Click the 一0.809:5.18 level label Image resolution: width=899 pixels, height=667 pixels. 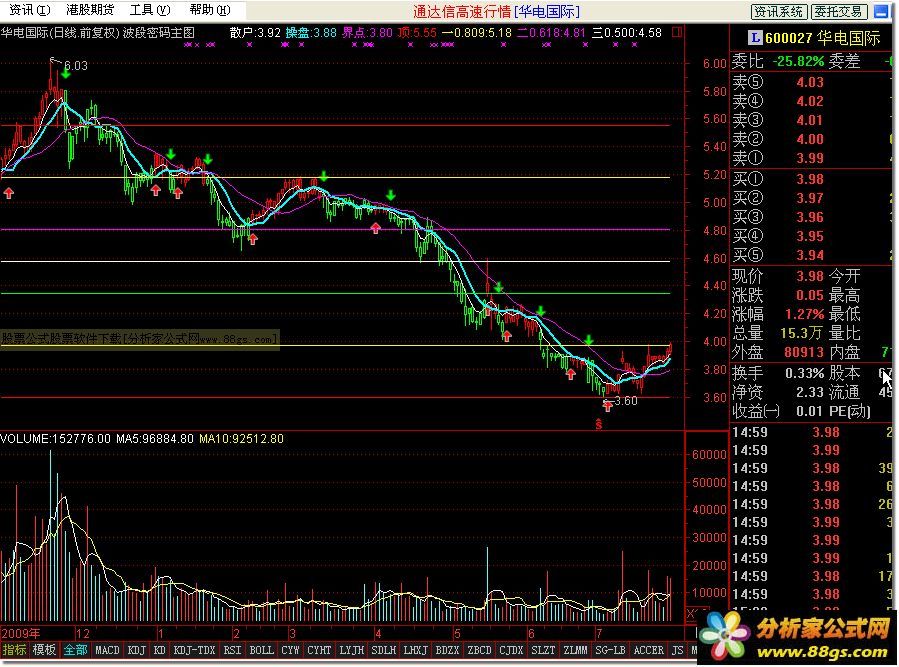pyautogui.click(x=476, y=33)
